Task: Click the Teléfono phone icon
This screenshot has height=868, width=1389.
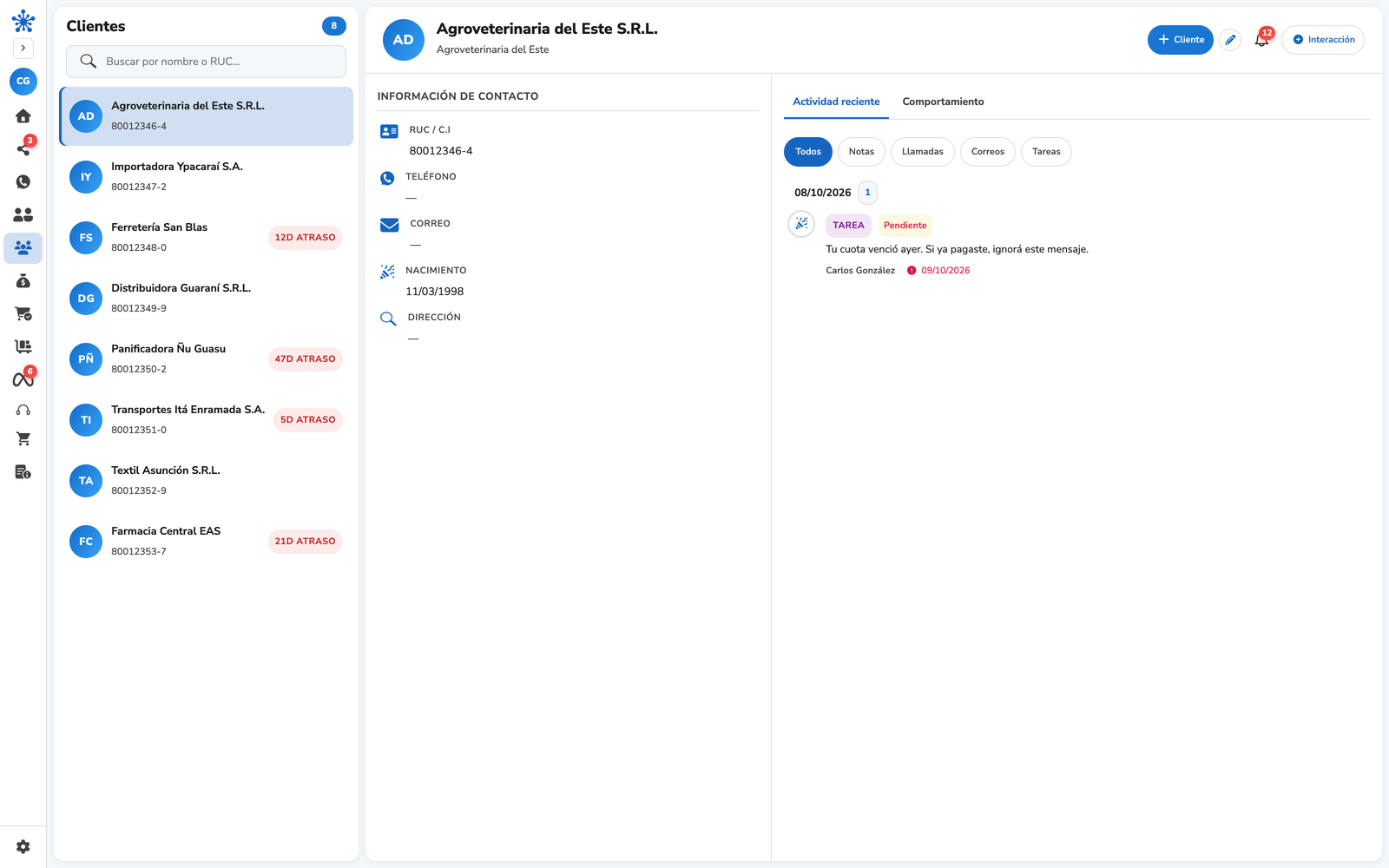Action: tap(388, 179)
